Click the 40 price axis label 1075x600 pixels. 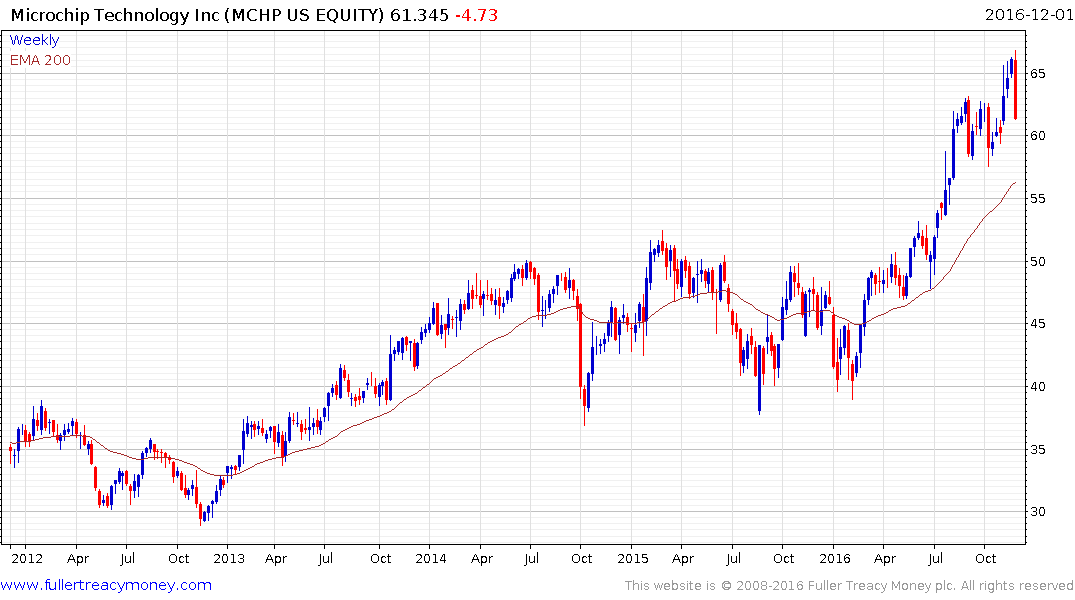(x=1038, y=387)
